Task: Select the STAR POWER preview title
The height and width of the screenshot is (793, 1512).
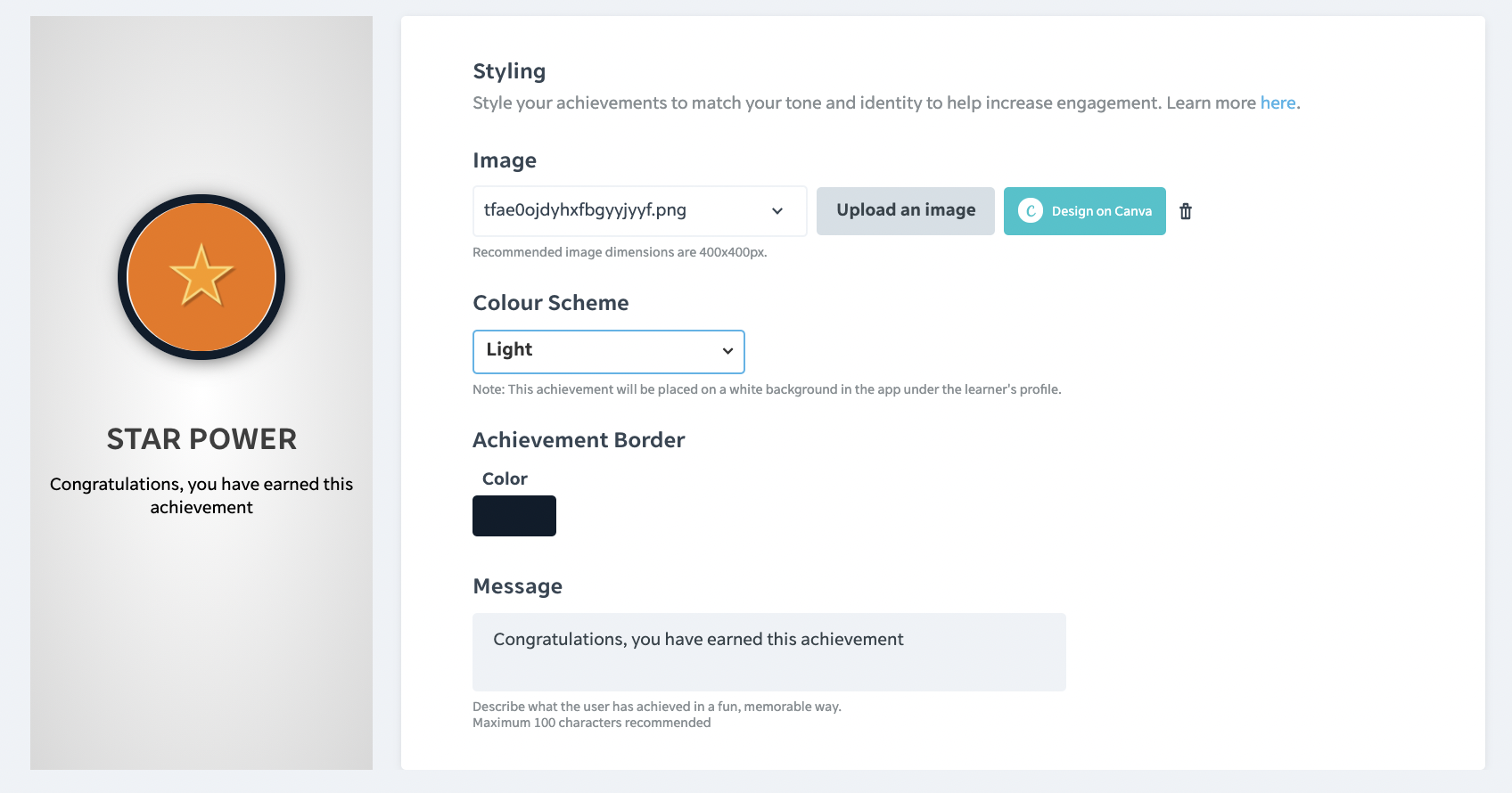Action: point(201,439)
